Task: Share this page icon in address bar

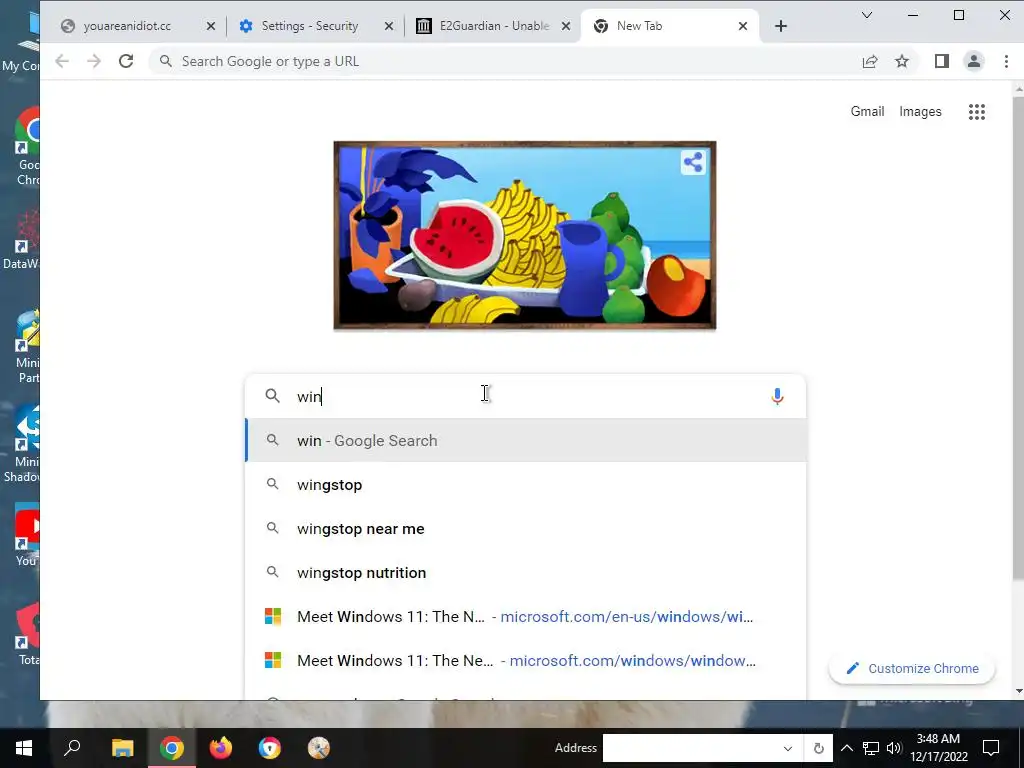Action: [870, 61]
